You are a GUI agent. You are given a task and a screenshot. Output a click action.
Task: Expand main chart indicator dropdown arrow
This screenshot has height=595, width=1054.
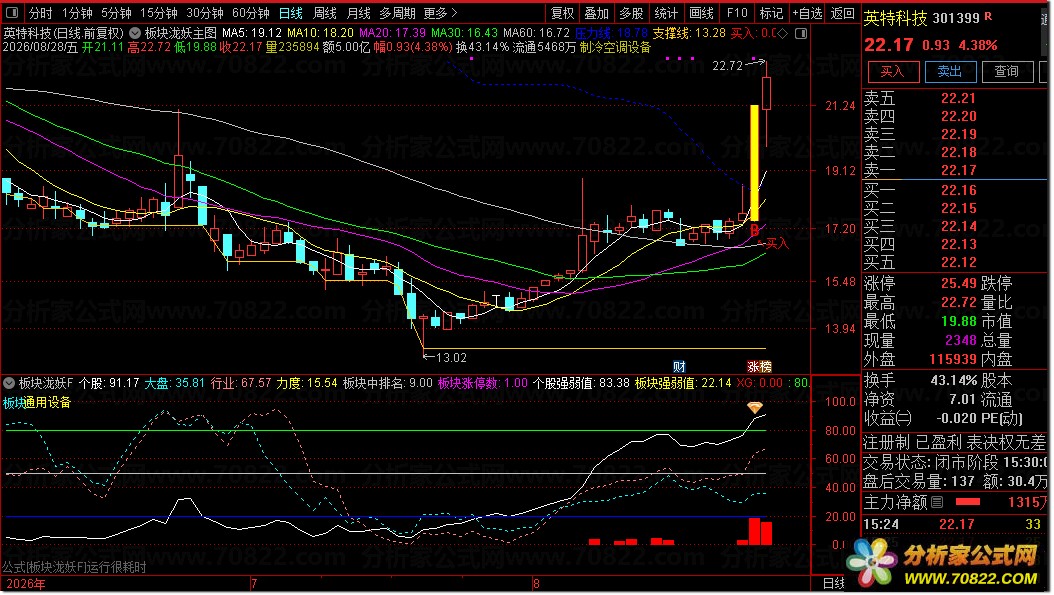[x=135, y=32]
